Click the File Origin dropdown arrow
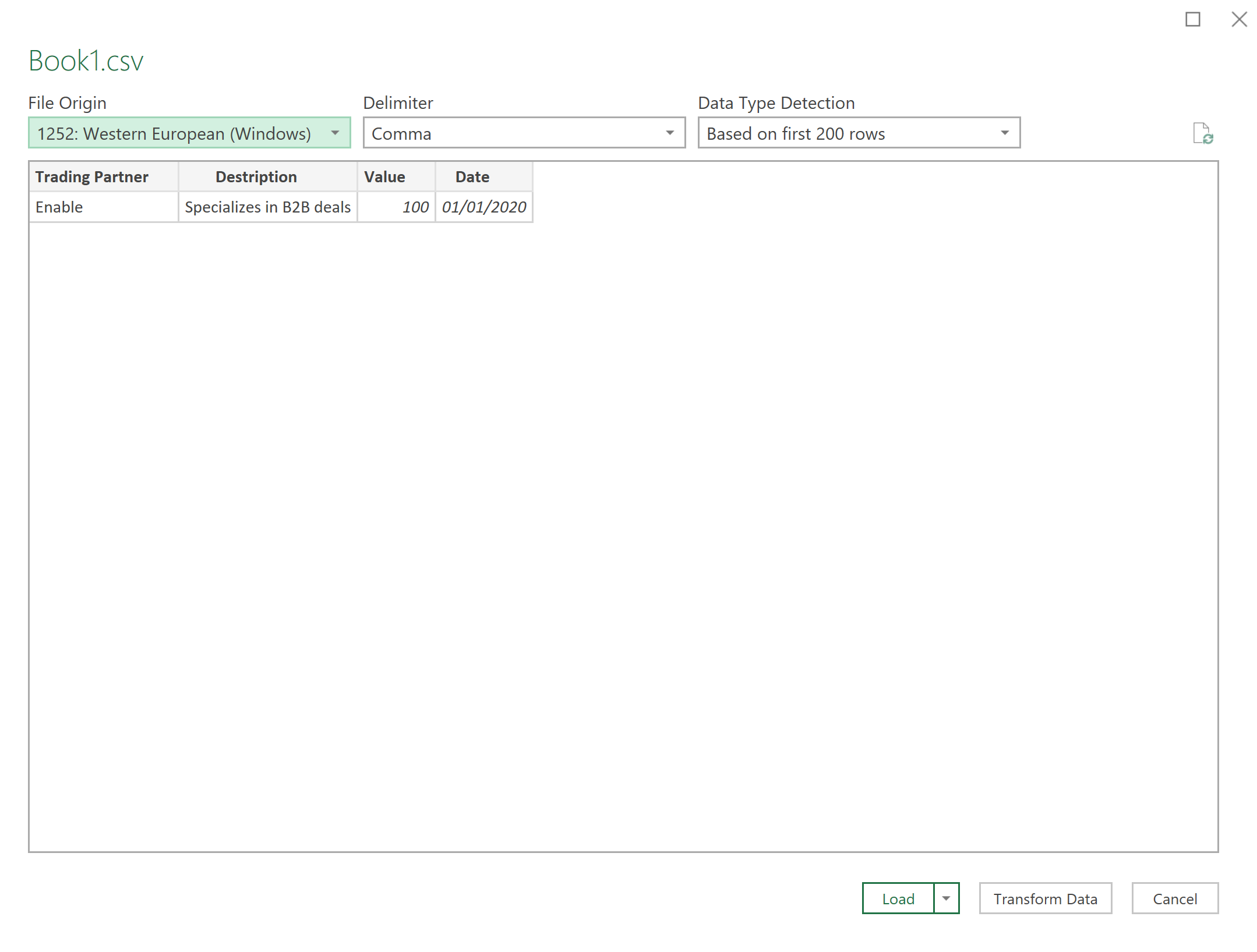This screenshot has height=952, width=1257. [x=335, y=133]
